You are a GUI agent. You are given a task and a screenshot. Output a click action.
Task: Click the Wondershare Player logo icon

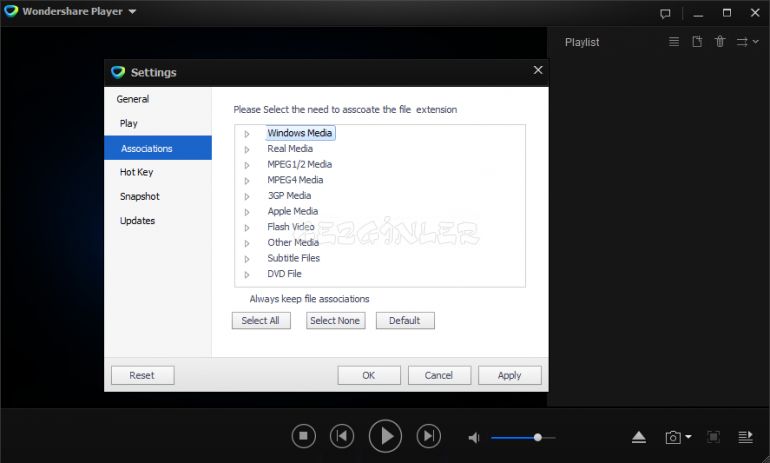pos(11,11)
